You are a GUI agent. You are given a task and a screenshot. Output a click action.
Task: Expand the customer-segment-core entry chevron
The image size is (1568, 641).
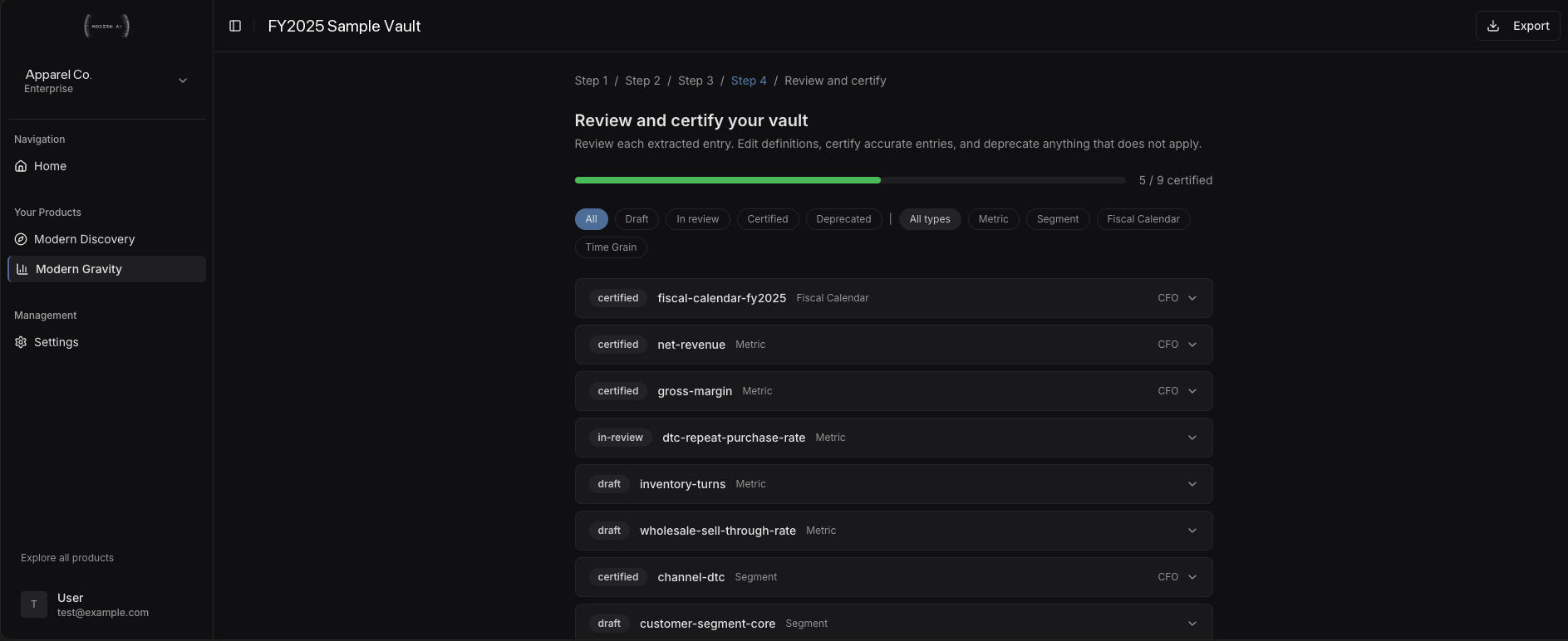[x=1192, y=624]
